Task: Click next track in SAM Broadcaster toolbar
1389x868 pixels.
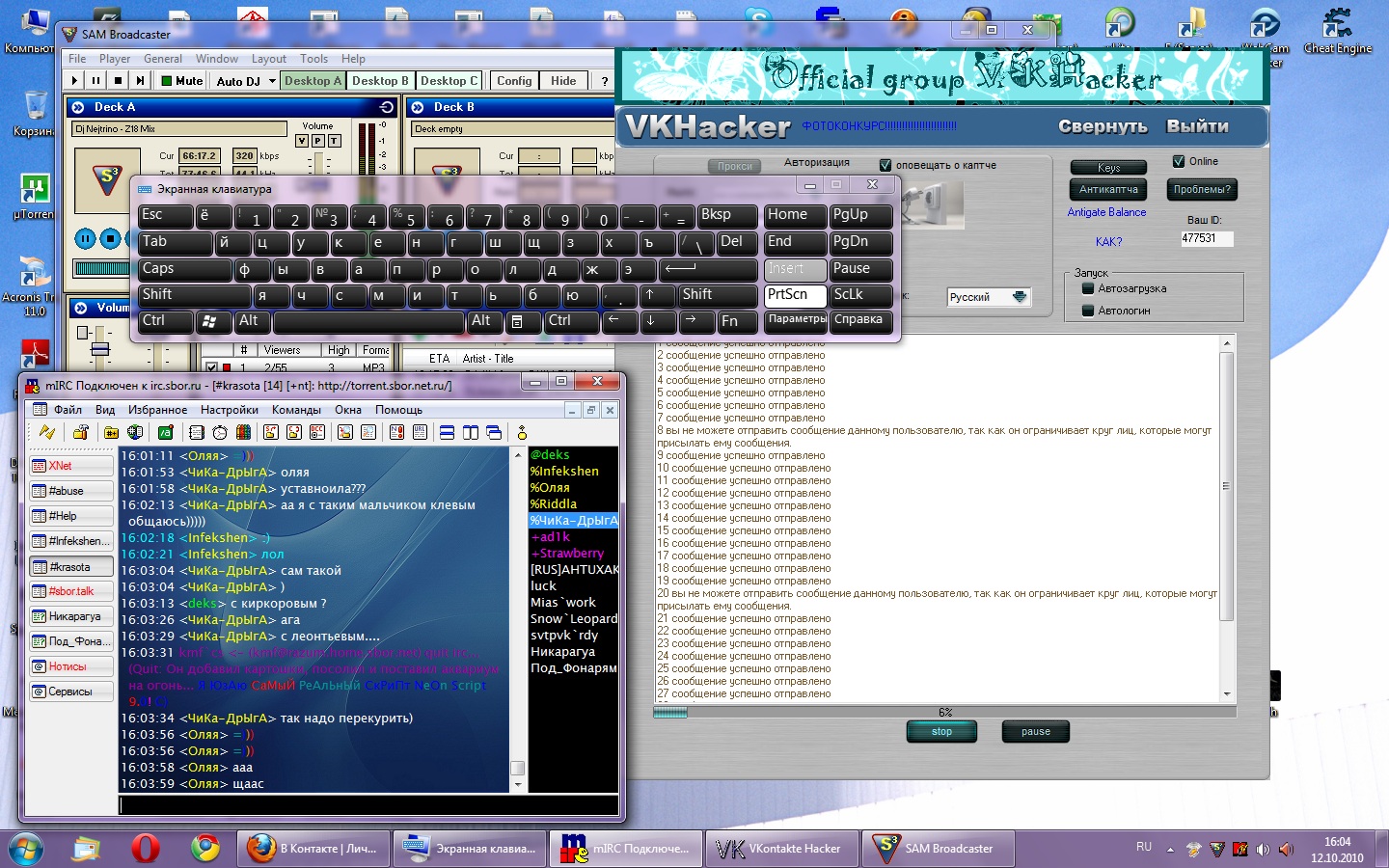Action: coord(140,81)
